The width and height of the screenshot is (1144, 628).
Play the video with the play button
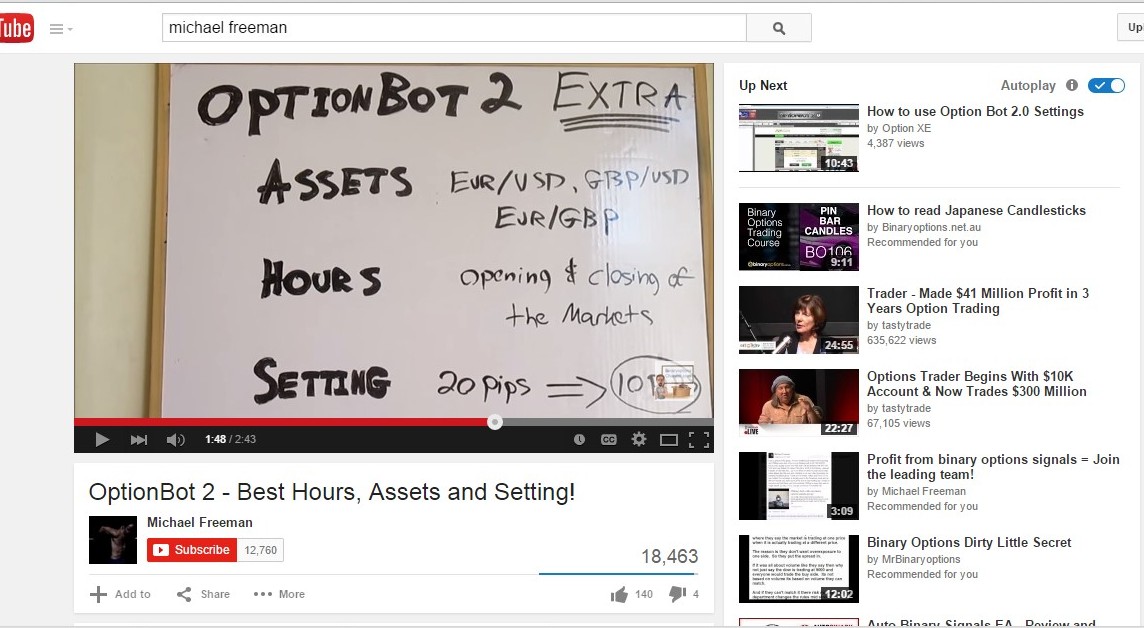(102, 439)
